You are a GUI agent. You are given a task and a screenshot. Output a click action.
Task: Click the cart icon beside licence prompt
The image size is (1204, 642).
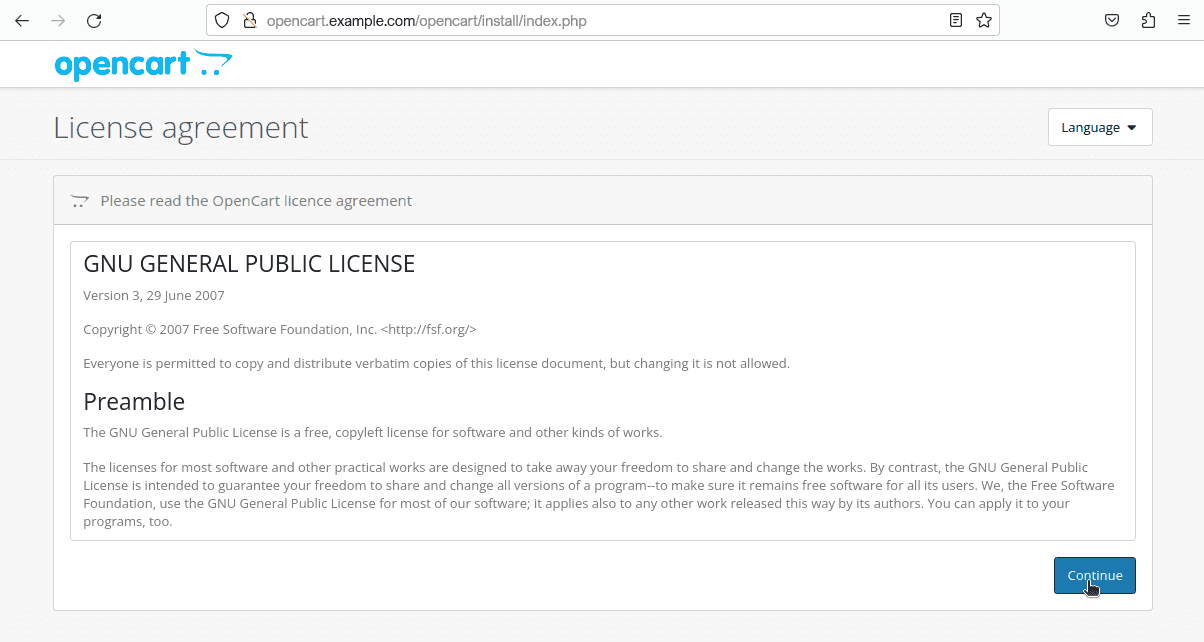tap(80, 201)
